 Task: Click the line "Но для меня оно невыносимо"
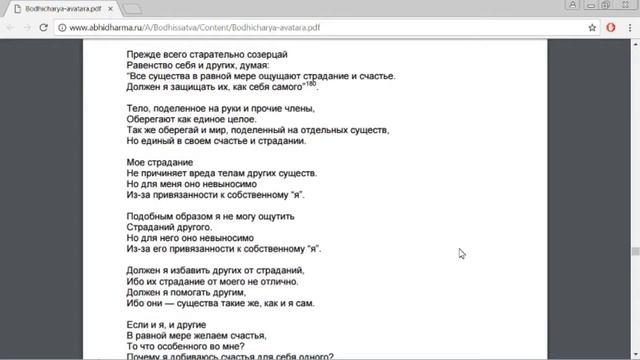(x=191, y=184)
